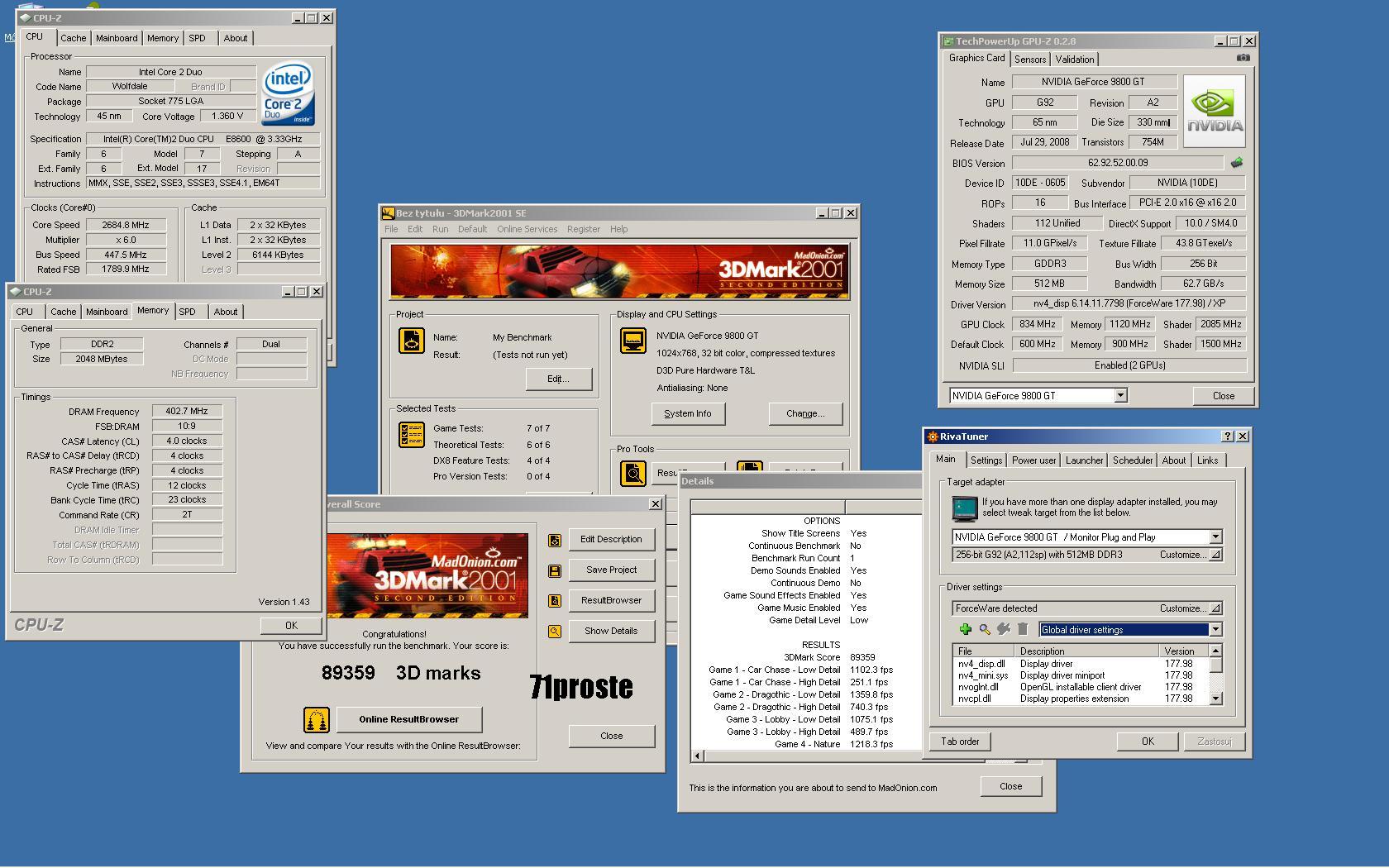Click the System Info button

(687, 414)
